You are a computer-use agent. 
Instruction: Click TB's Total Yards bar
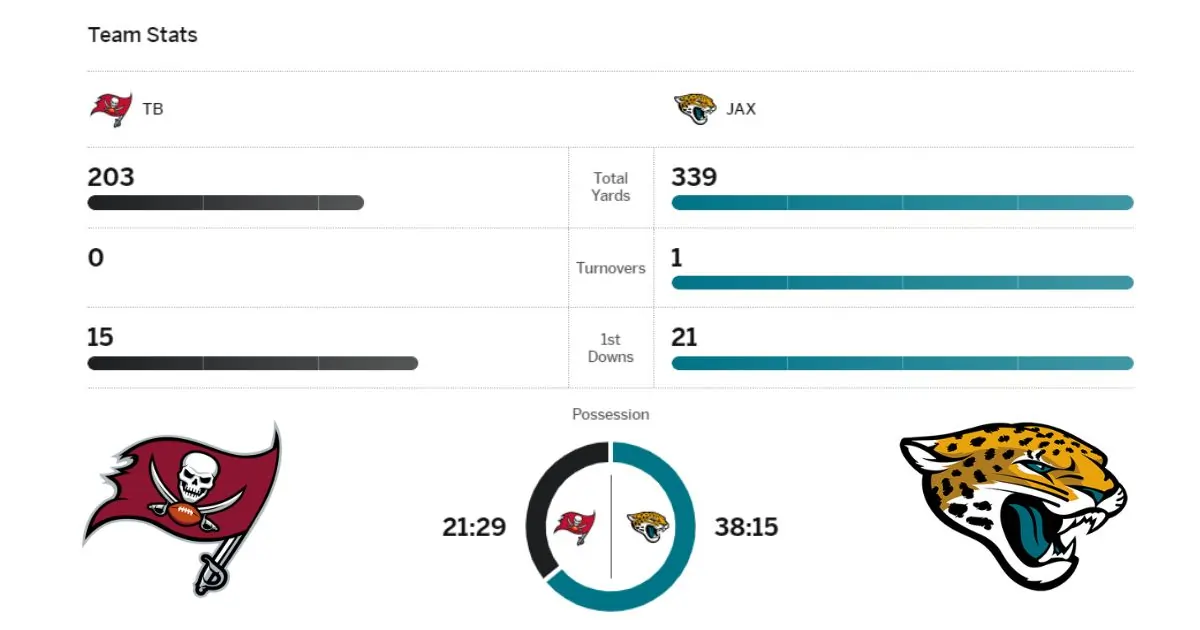[226, 203]
